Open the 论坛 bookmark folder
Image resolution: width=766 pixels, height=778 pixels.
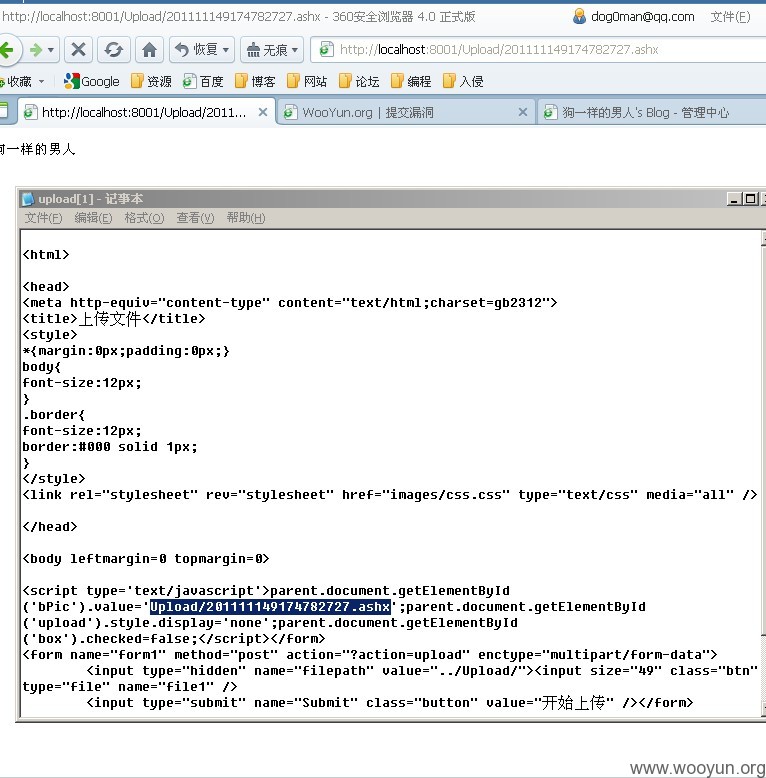pos(360,81)
